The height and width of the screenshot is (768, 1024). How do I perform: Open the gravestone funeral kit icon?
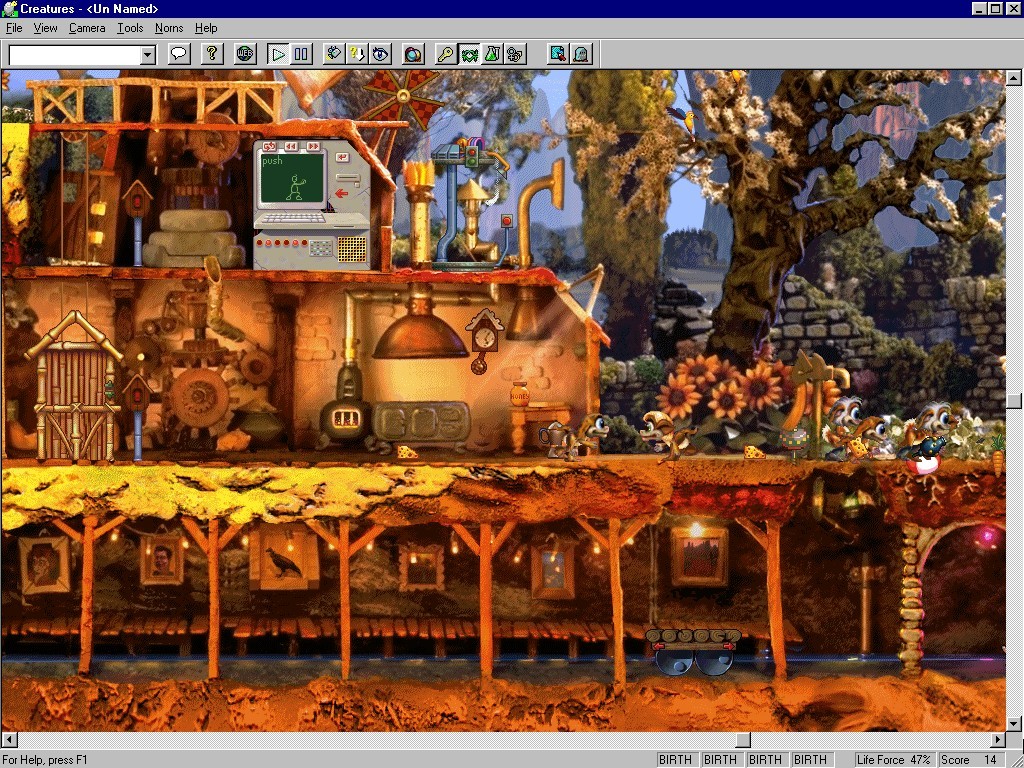[x=581, y=54]
